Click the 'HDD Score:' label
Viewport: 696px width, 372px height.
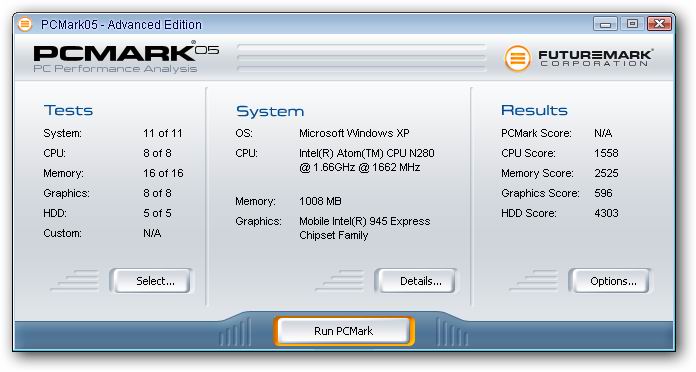(x=528, y=213)
